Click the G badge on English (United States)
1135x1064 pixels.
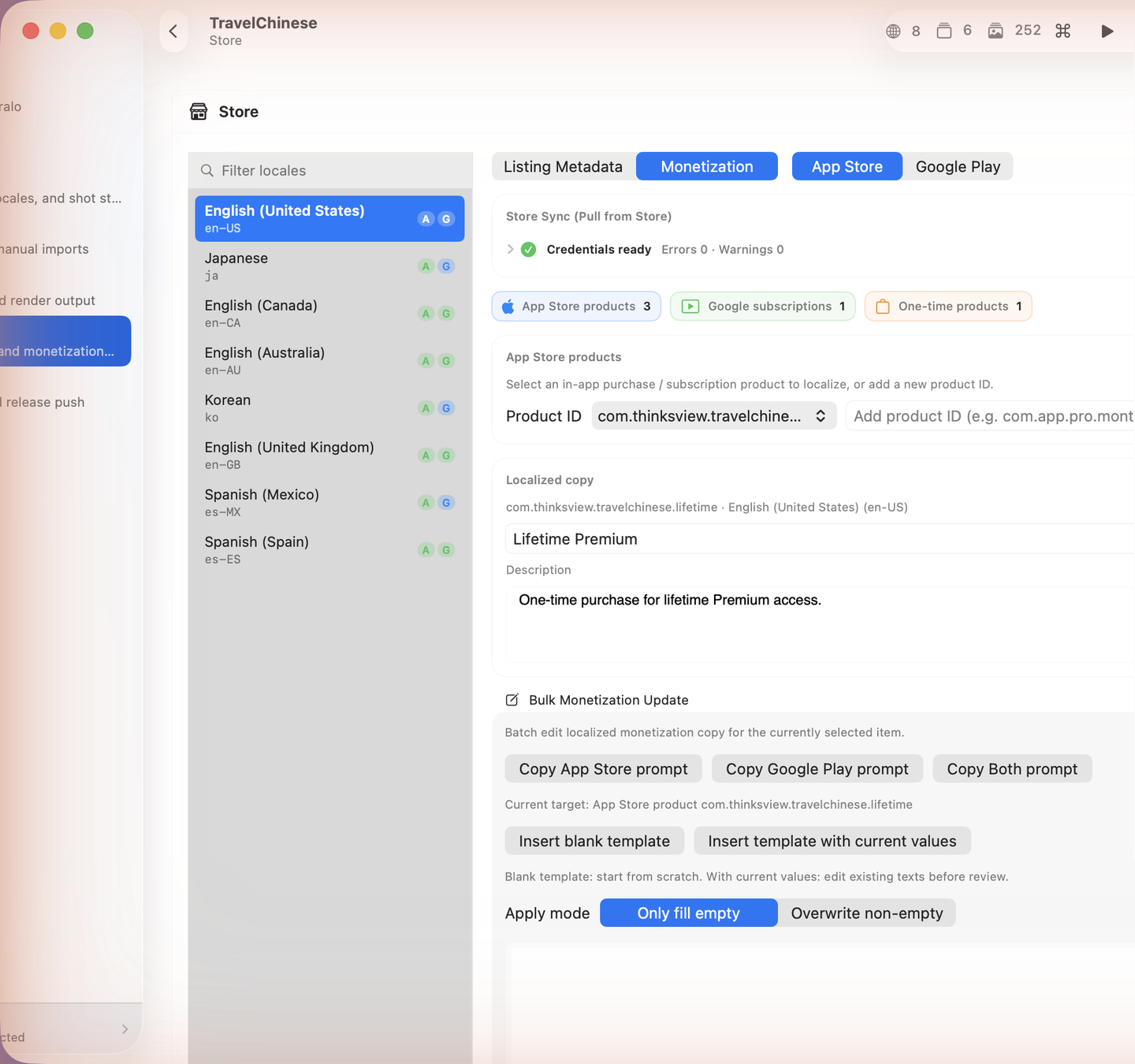click(x=446, y=219)
